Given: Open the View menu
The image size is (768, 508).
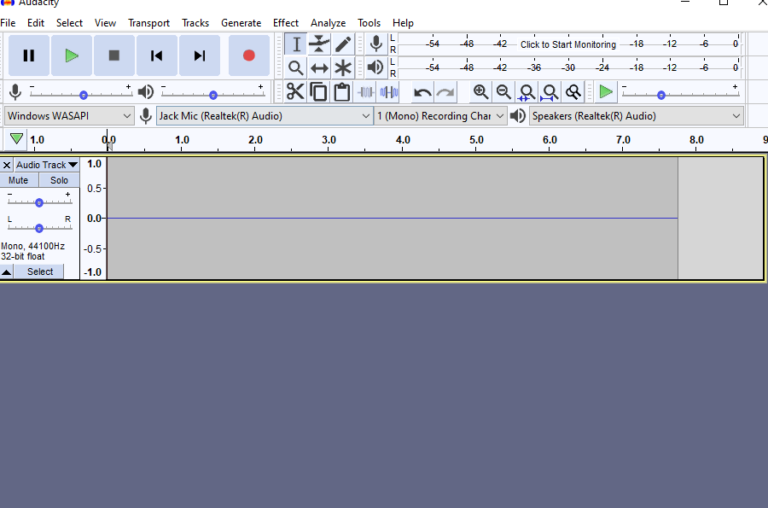Looking at the screenshot, I should pyautogui.click(x=105, y=23).
